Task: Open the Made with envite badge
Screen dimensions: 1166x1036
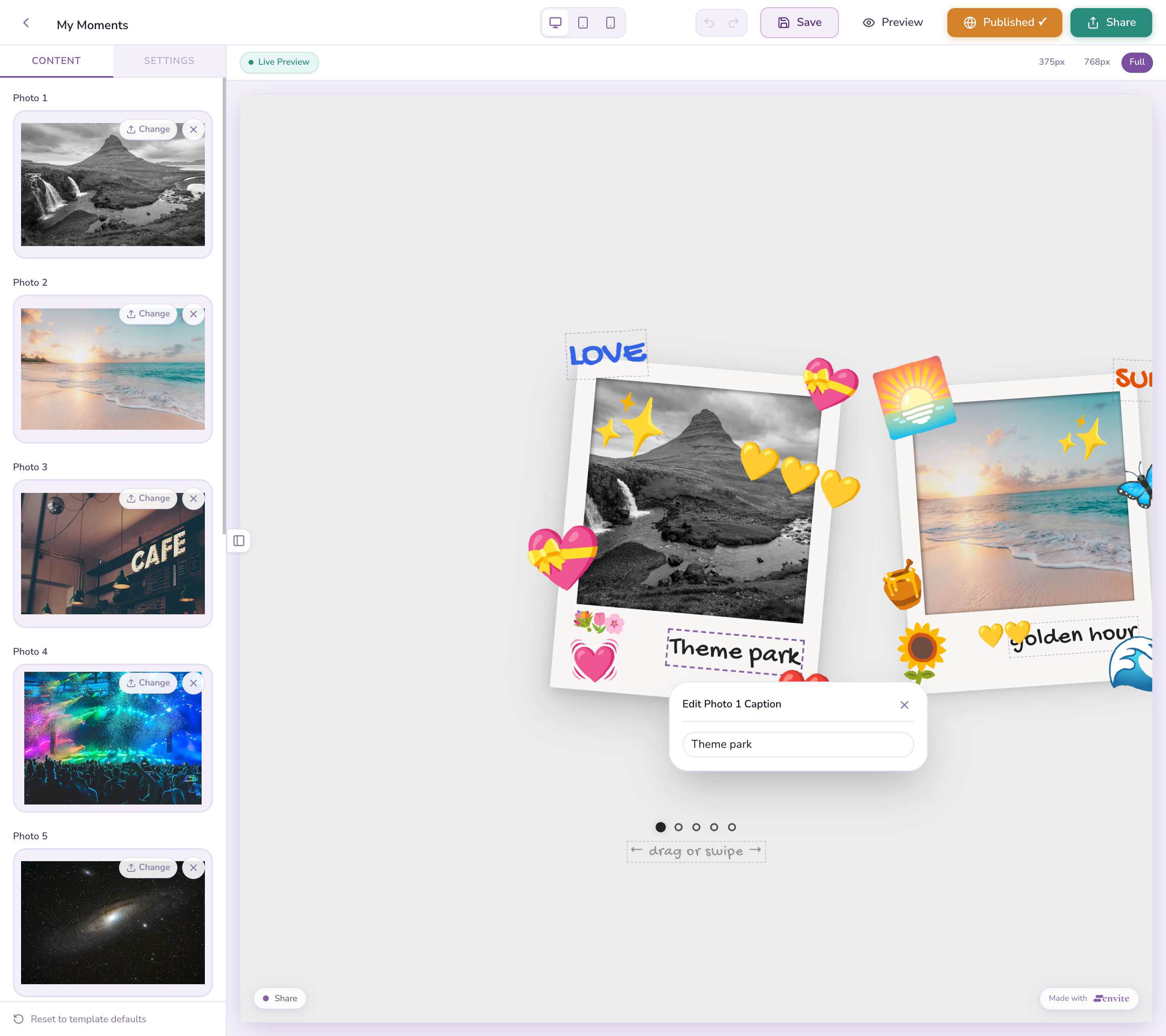Action: [x=1088, y=998]
